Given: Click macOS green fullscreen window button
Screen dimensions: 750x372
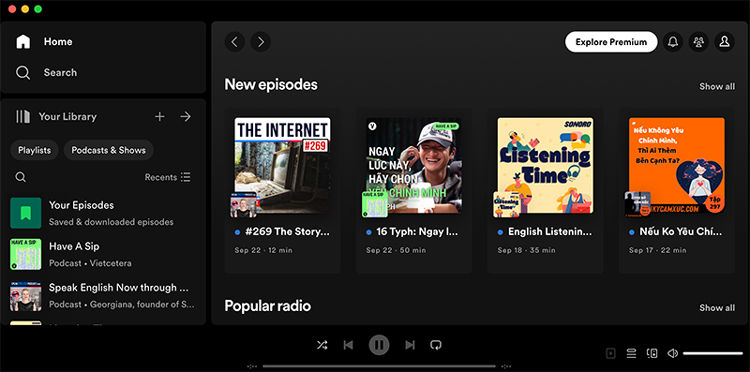Looking at the screenshot, I should coord(38,9).
